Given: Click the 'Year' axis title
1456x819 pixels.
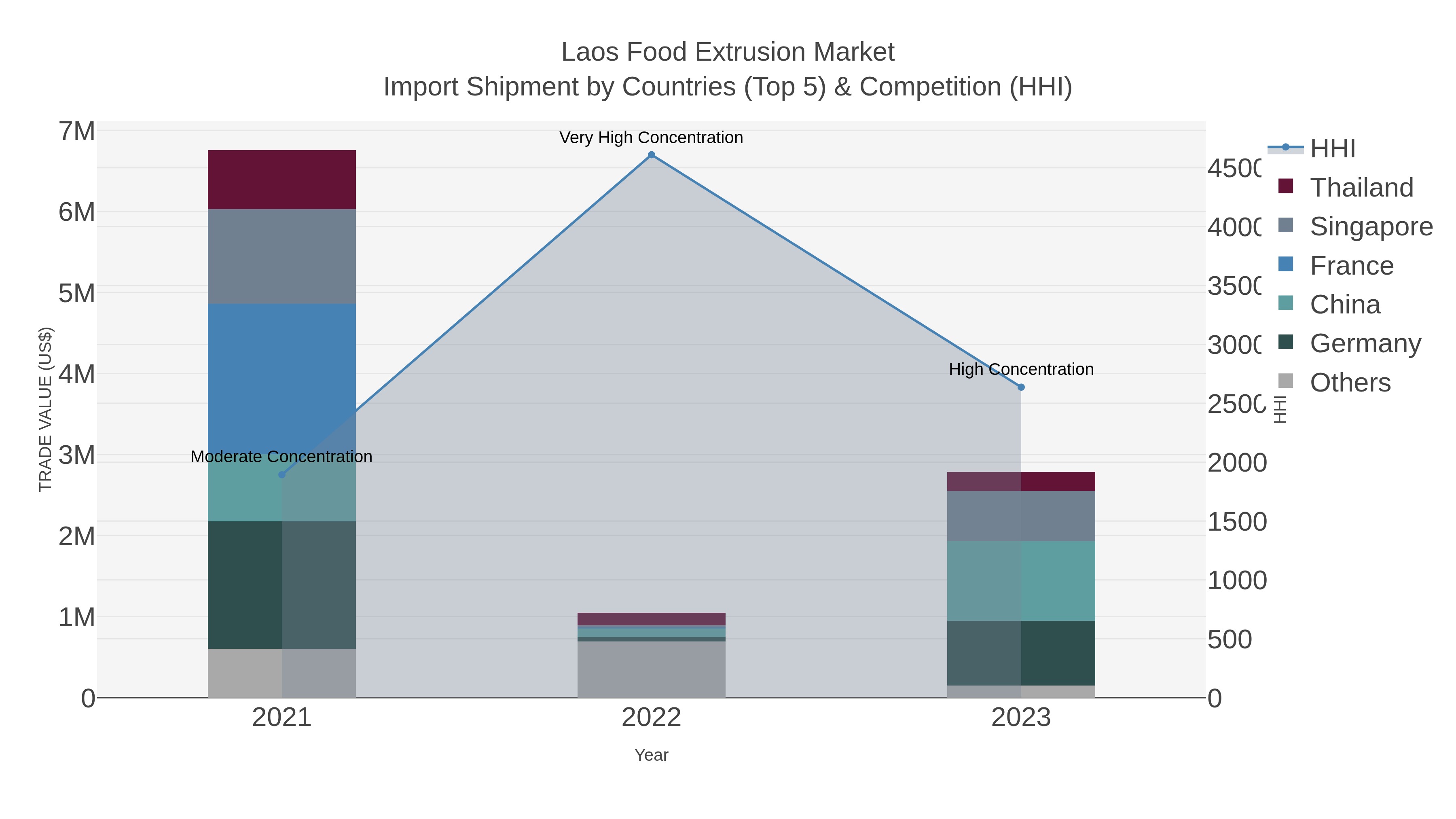Looking at the screenshot, I should point(651,755).
